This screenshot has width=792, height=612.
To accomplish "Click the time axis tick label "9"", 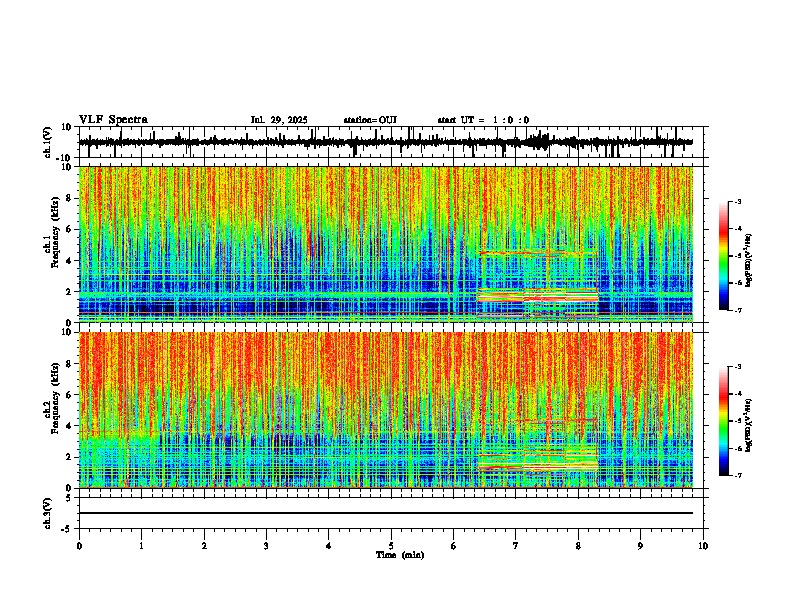I will (640, 545).
